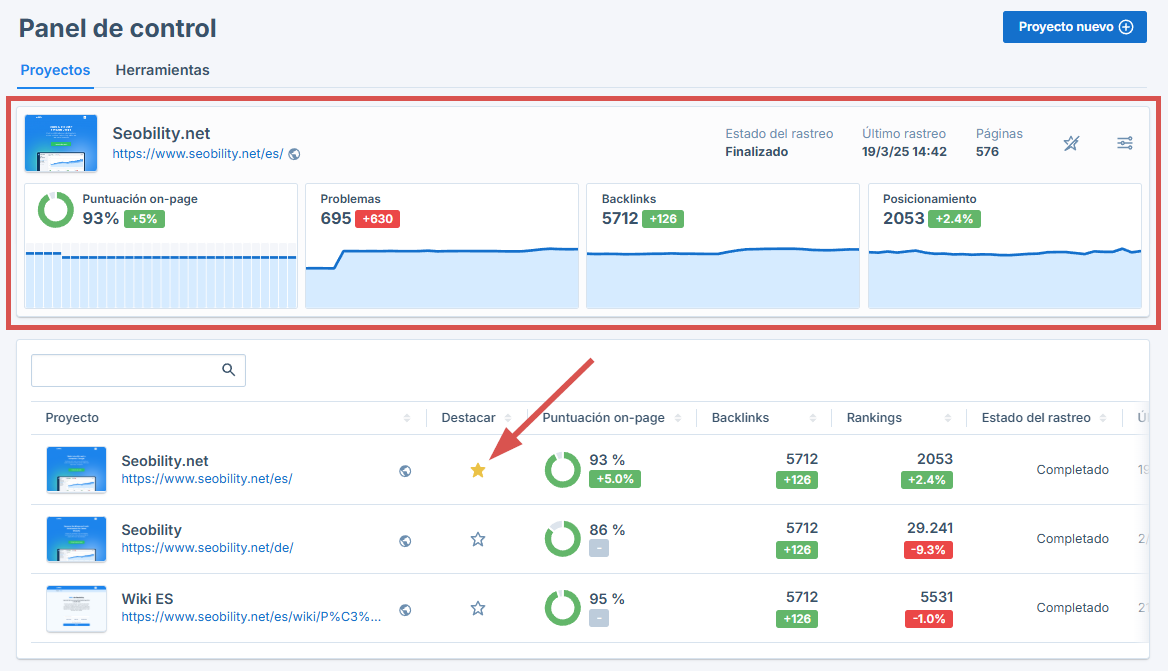Click globe icon in Seobility /de/ row
This screenshot has width=1168, height=671.
pos(405,541)
